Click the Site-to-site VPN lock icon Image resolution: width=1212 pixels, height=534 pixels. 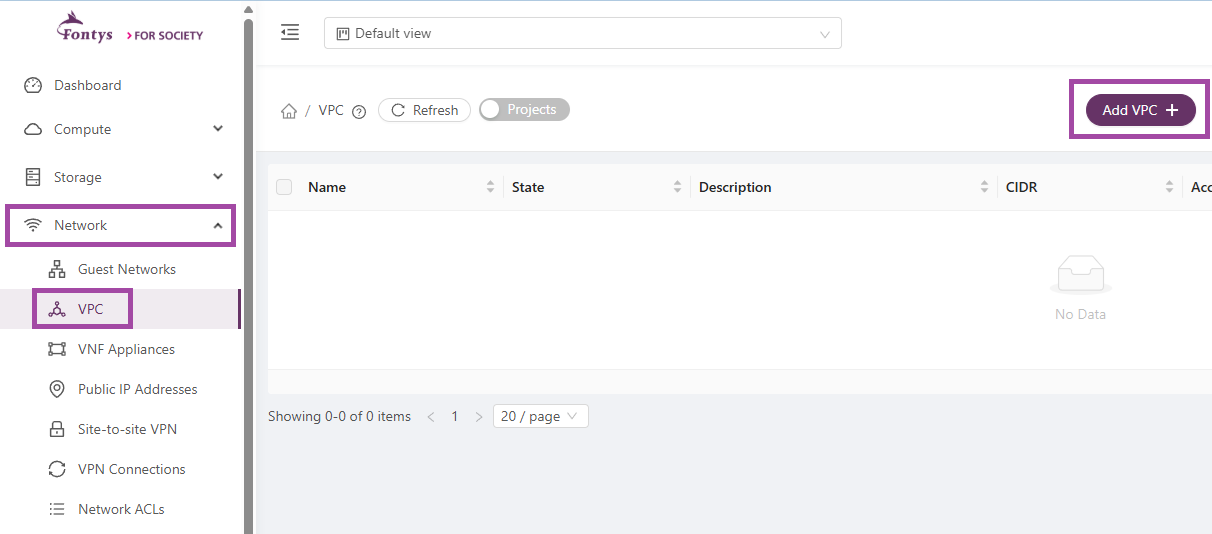pyautogui.click(x=57, y=429)
